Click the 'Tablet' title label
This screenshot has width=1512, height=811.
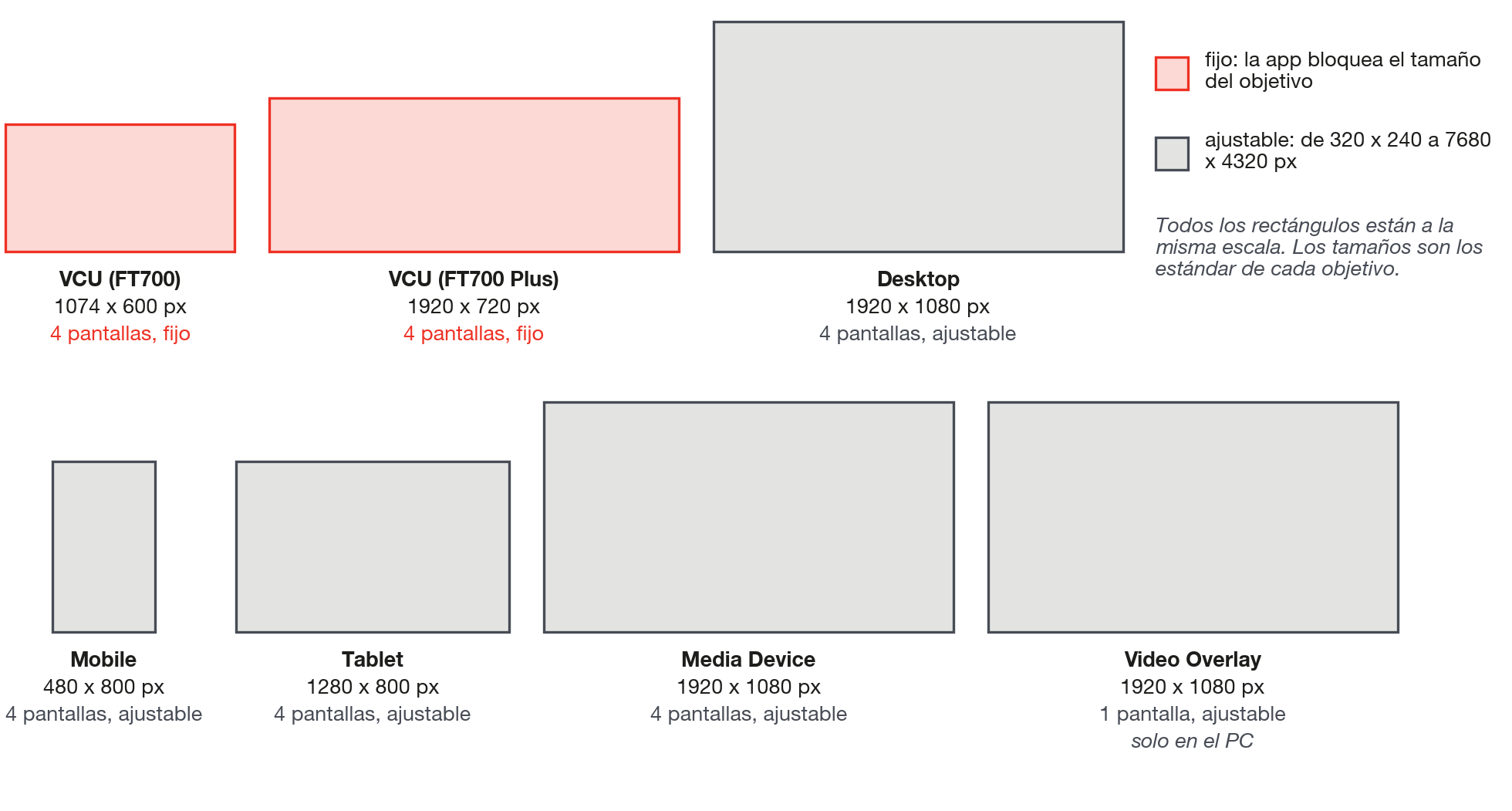coord(373,660)
